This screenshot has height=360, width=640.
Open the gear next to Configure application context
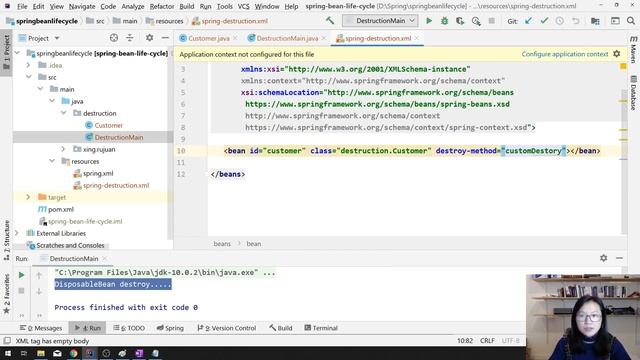click(x=617, y=54)
